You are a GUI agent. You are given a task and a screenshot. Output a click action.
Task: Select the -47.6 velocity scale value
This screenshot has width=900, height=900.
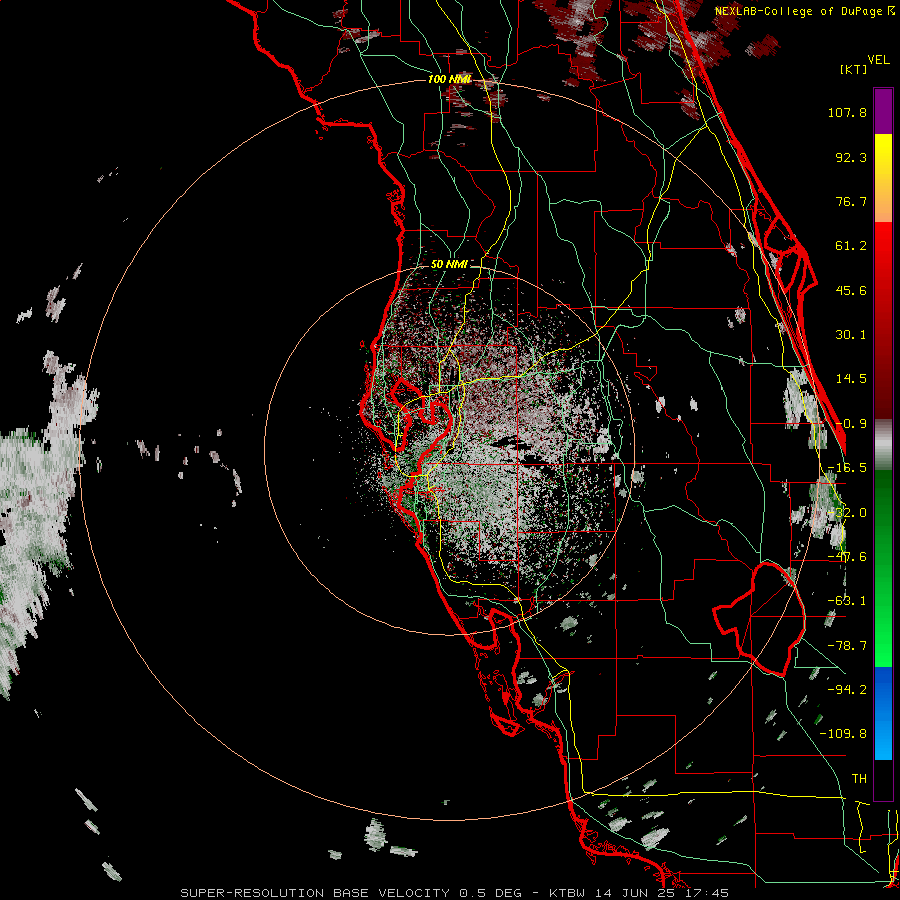[847, 557]
